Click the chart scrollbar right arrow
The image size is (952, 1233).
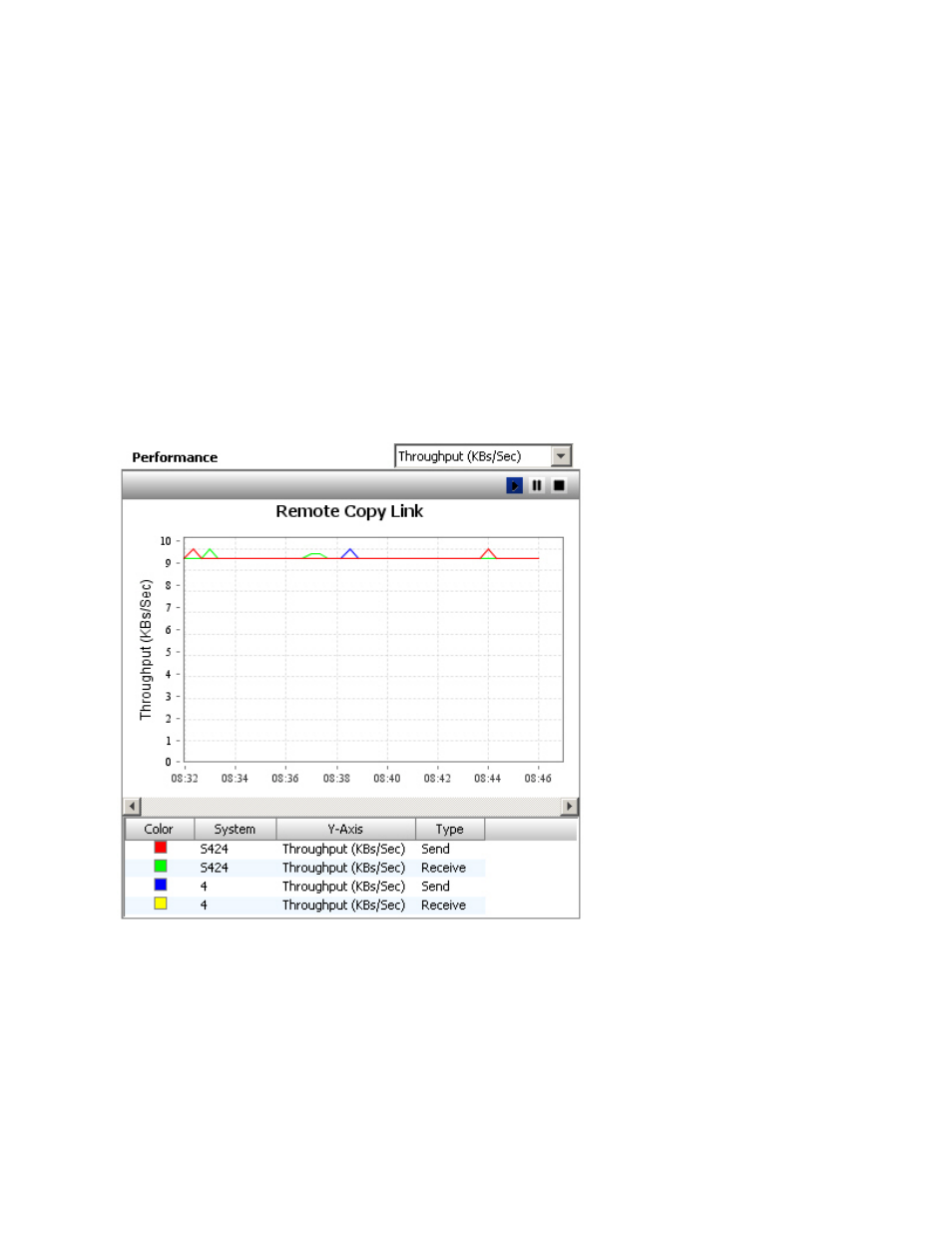coord(569,807)
